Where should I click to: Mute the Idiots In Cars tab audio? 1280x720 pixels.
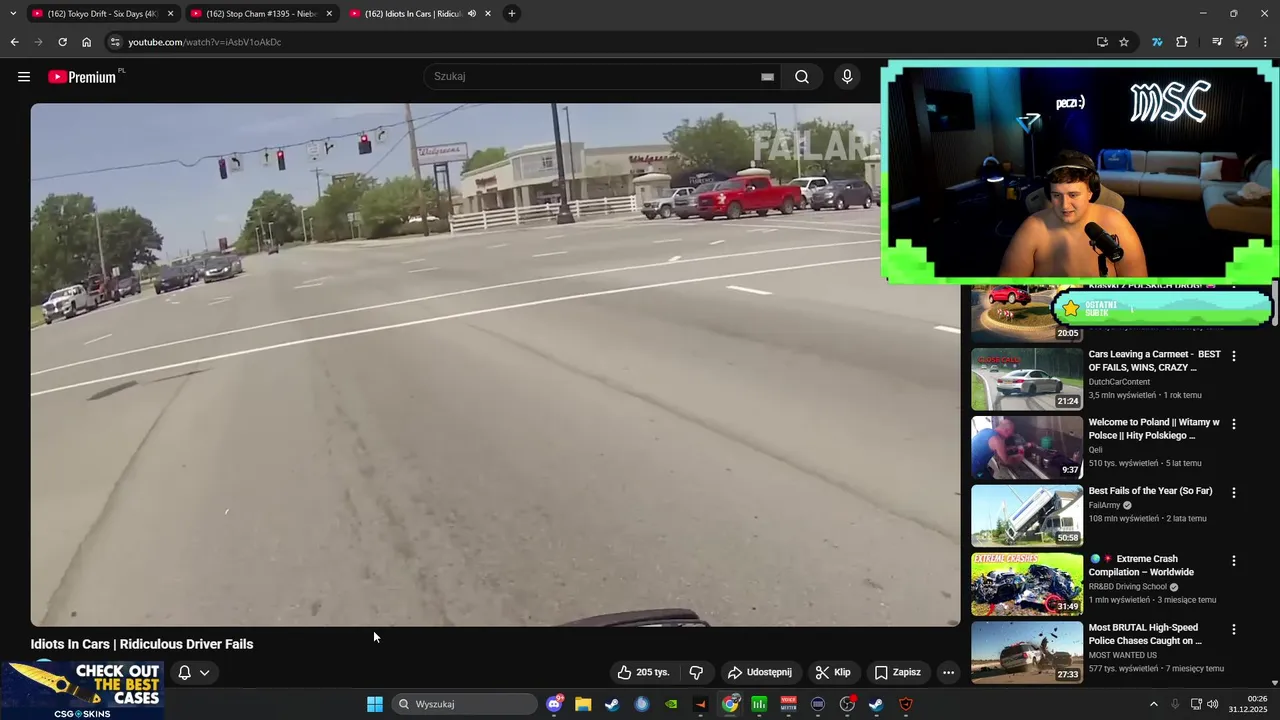[x=472, y=14]
